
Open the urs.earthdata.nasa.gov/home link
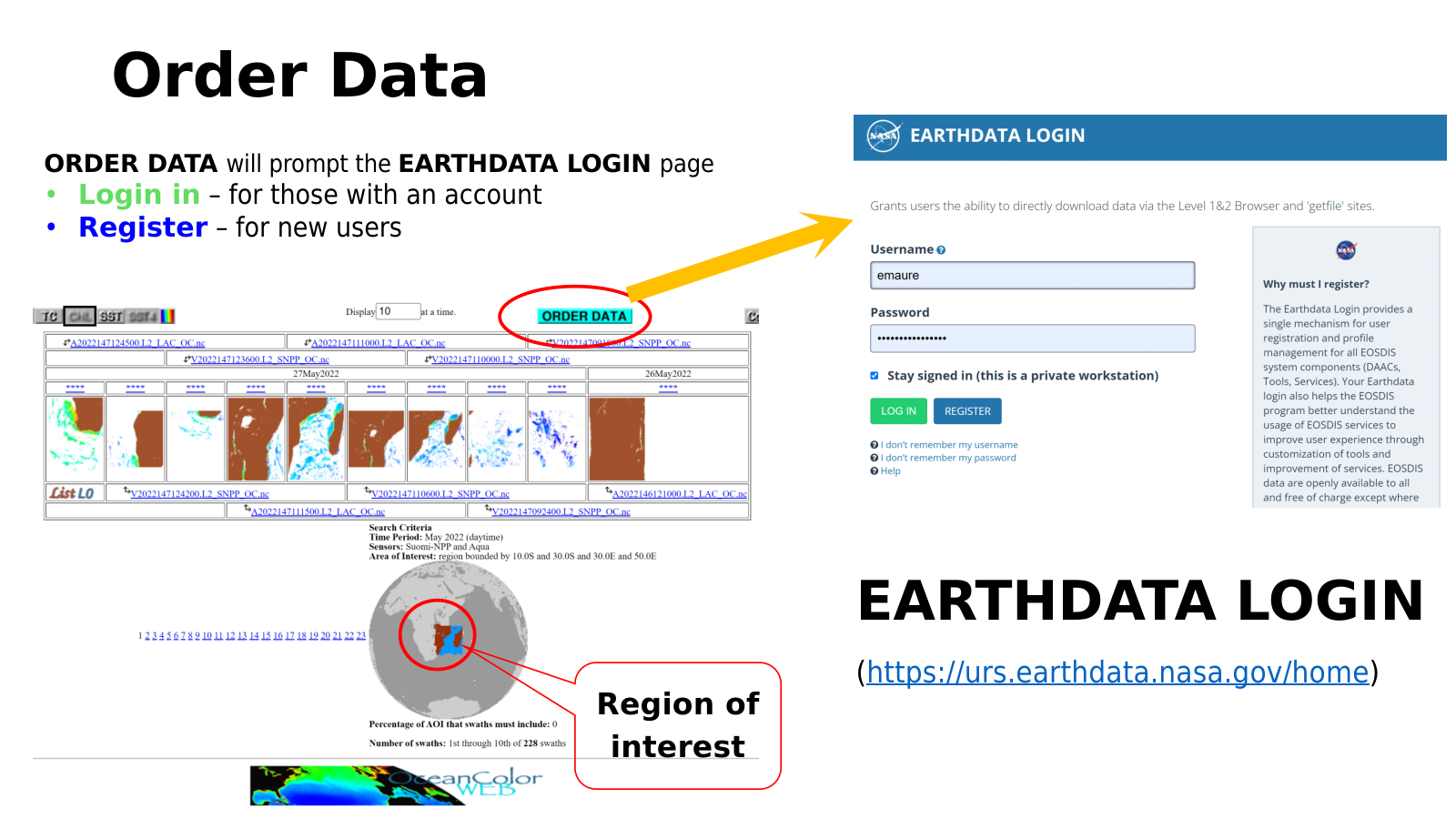(x=1117, y=672)
